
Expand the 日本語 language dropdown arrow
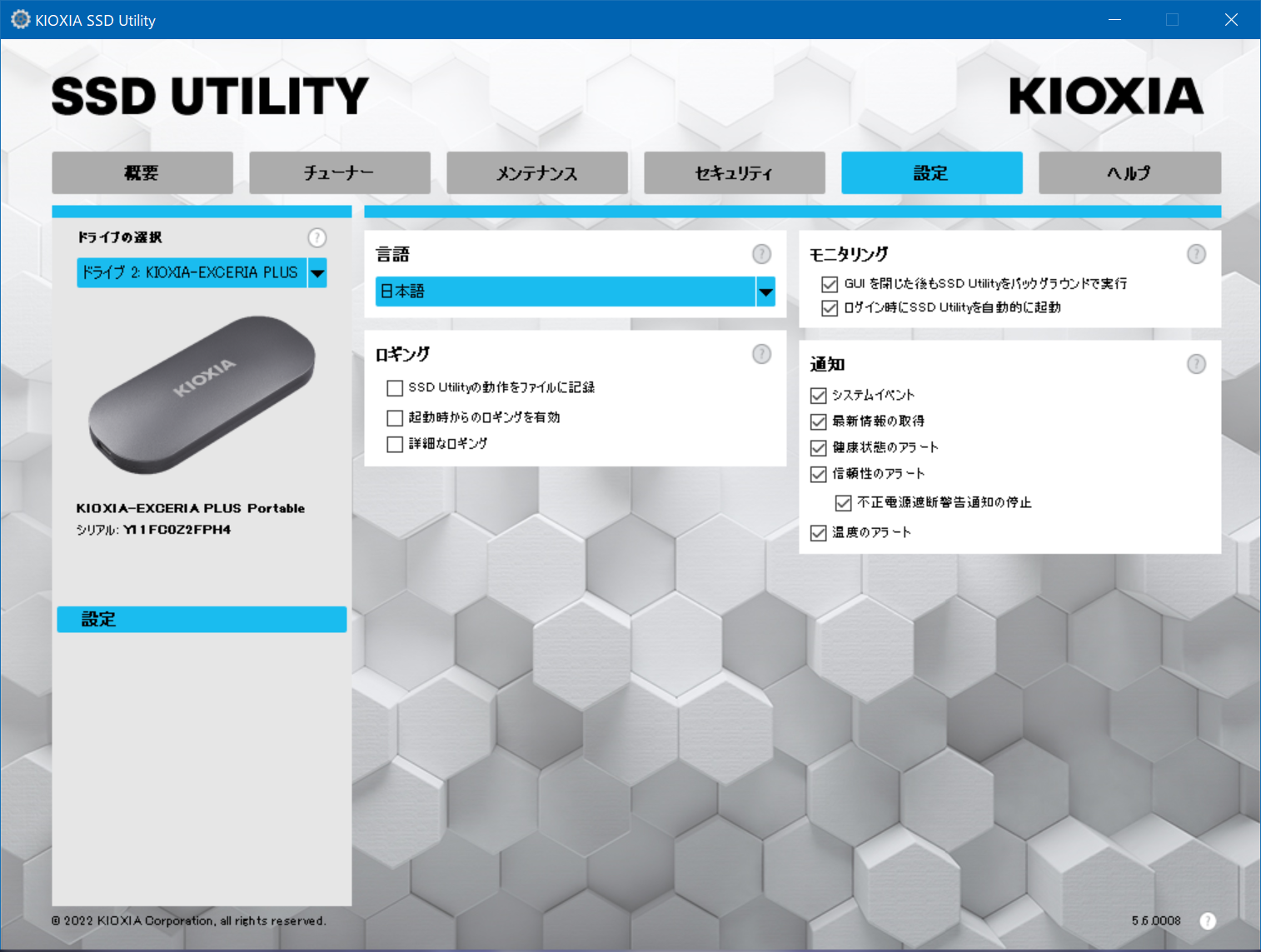tap(765, 292)
